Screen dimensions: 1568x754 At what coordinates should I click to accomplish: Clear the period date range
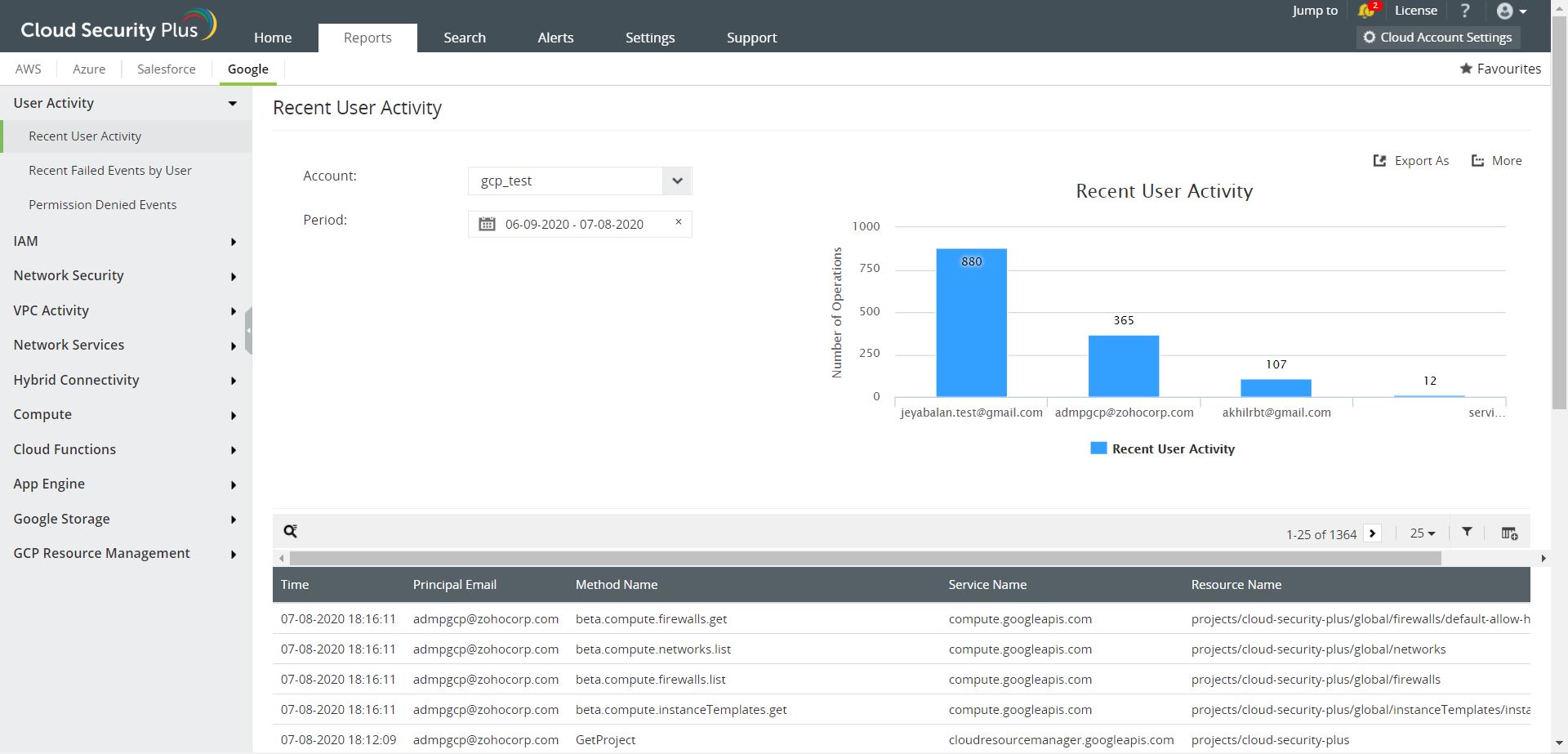pyautogui.click(x=678, y=222)
